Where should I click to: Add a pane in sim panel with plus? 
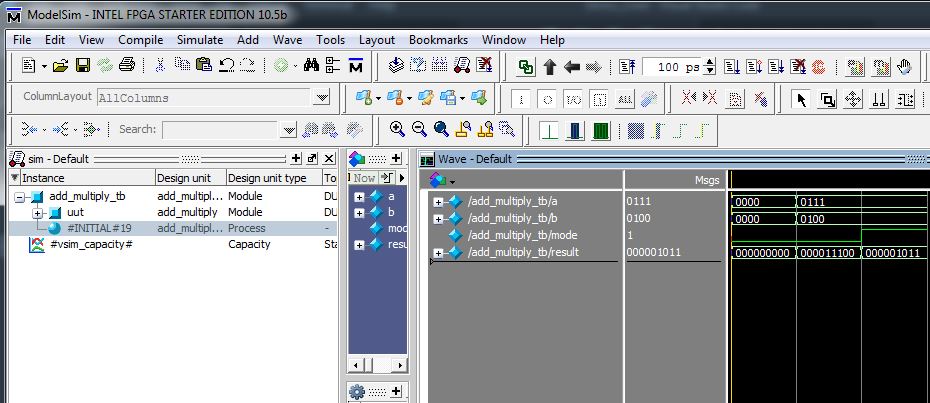click(297, 158)
